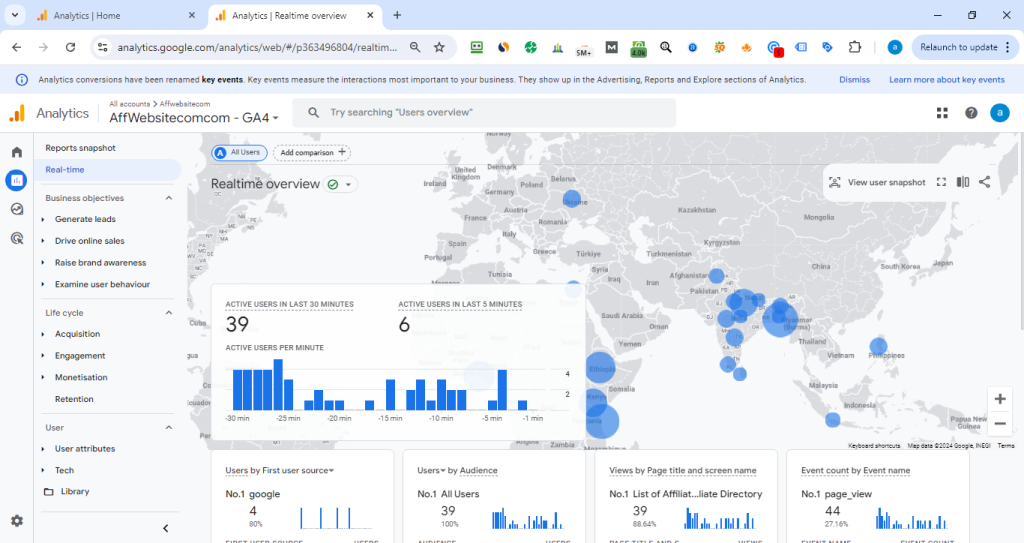Dismiss the key events notification

point(854,80)
